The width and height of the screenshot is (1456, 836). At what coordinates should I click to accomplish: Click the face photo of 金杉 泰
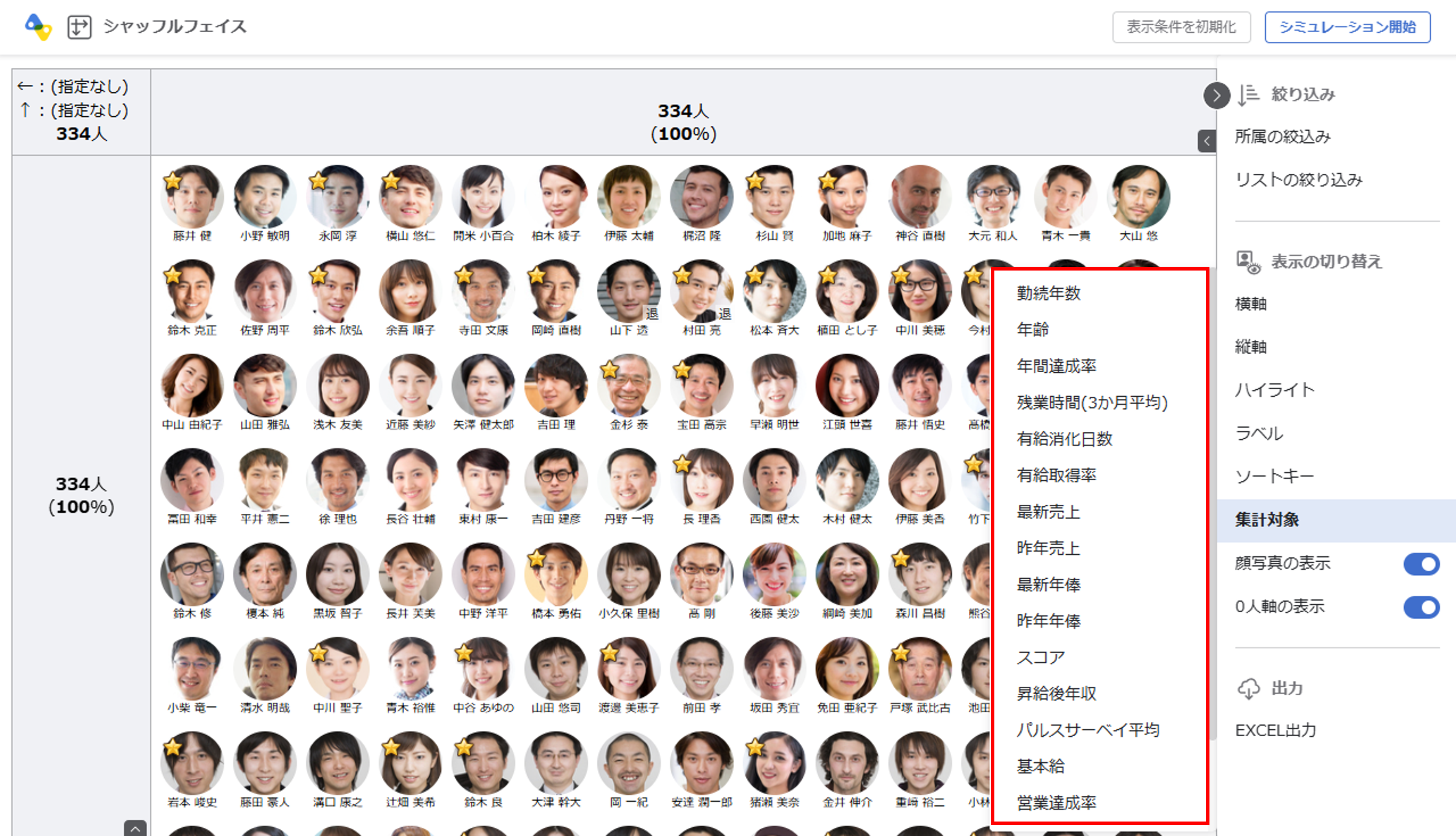click(629, 385)
